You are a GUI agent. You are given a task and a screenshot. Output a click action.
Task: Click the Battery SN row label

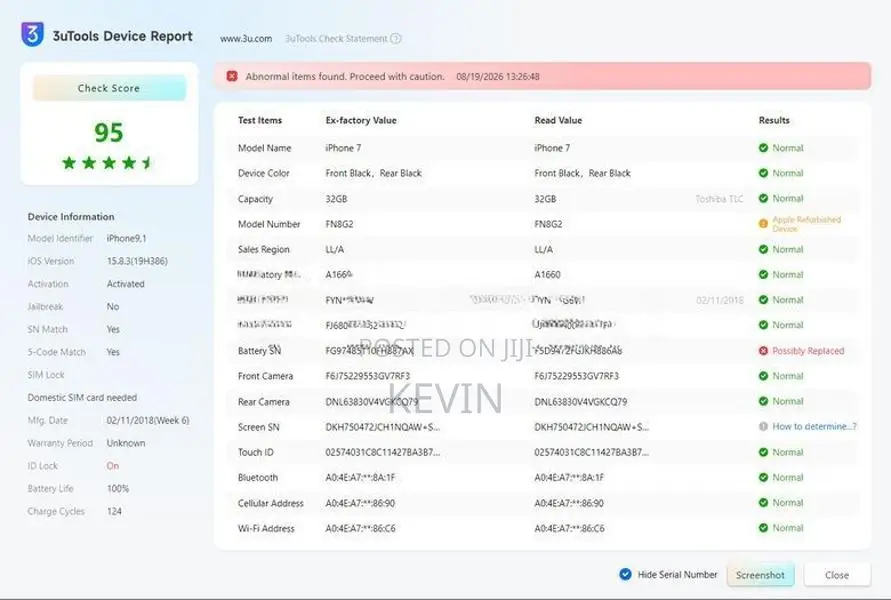(259, 351)
